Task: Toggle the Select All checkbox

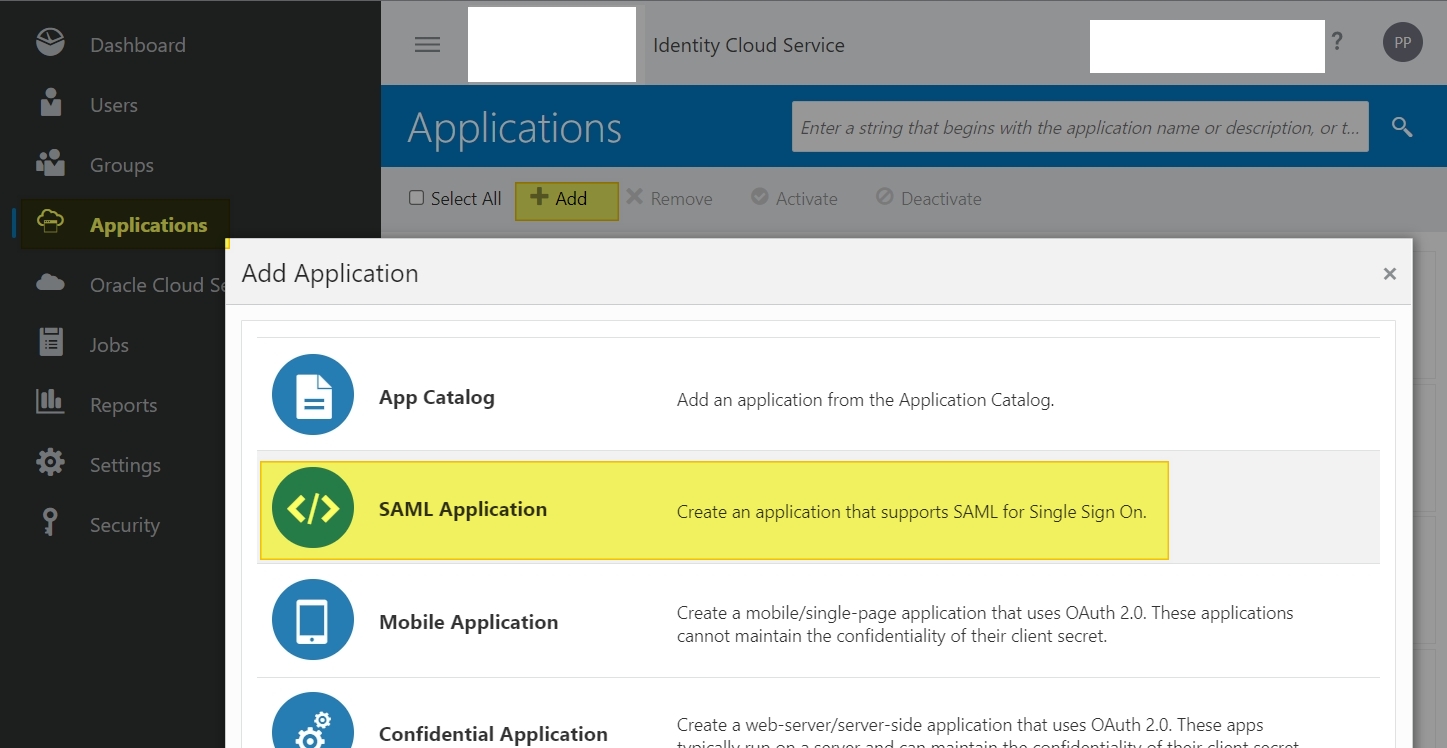Action: pos(417,198)
